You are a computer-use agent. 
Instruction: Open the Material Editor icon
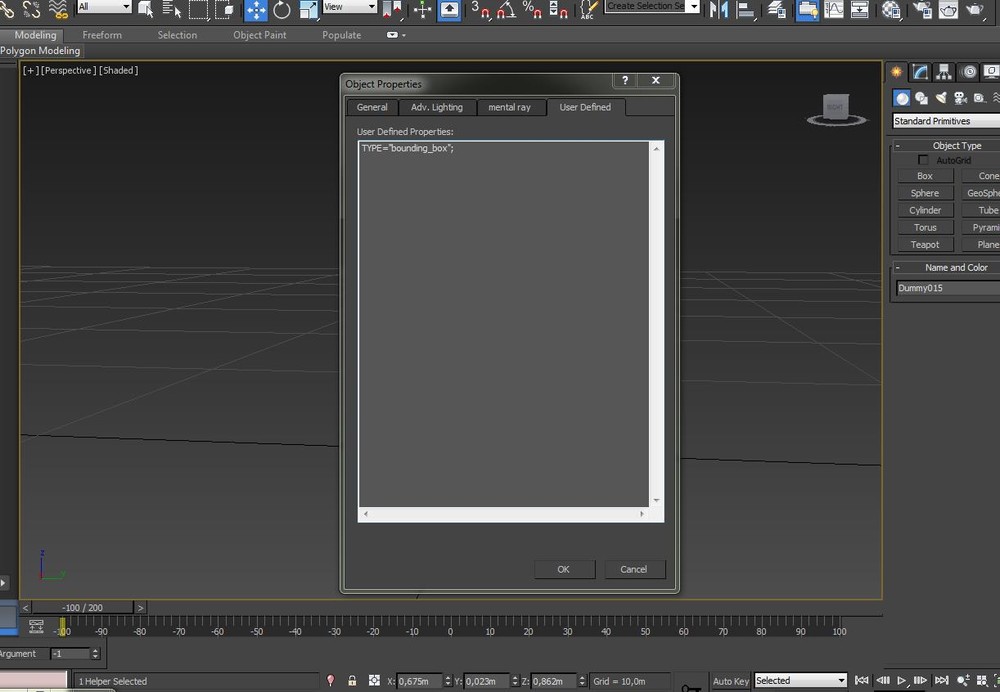pos(892,10)
